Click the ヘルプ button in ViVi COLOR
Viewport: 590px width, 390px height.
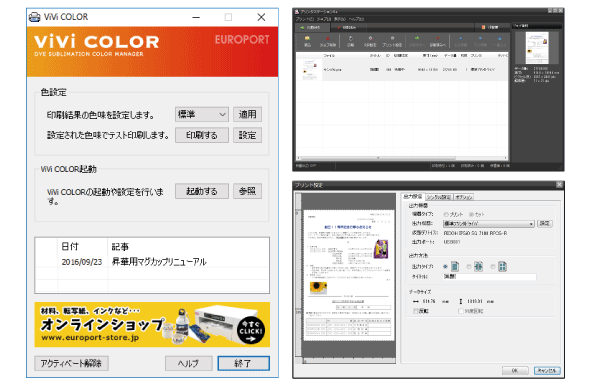tap(189, 363)
